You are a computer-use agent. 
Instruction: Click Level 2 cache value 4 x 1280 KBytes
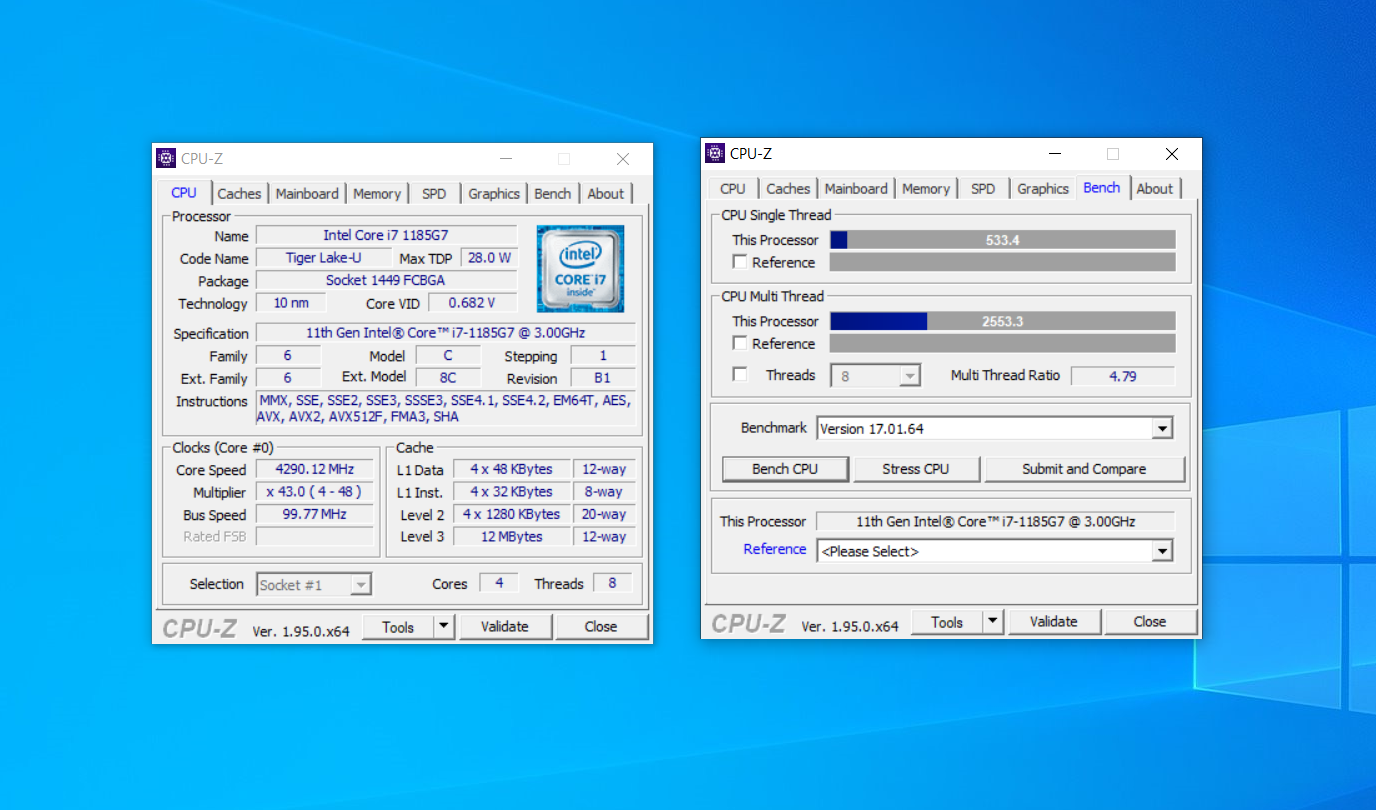coord(512,514)
